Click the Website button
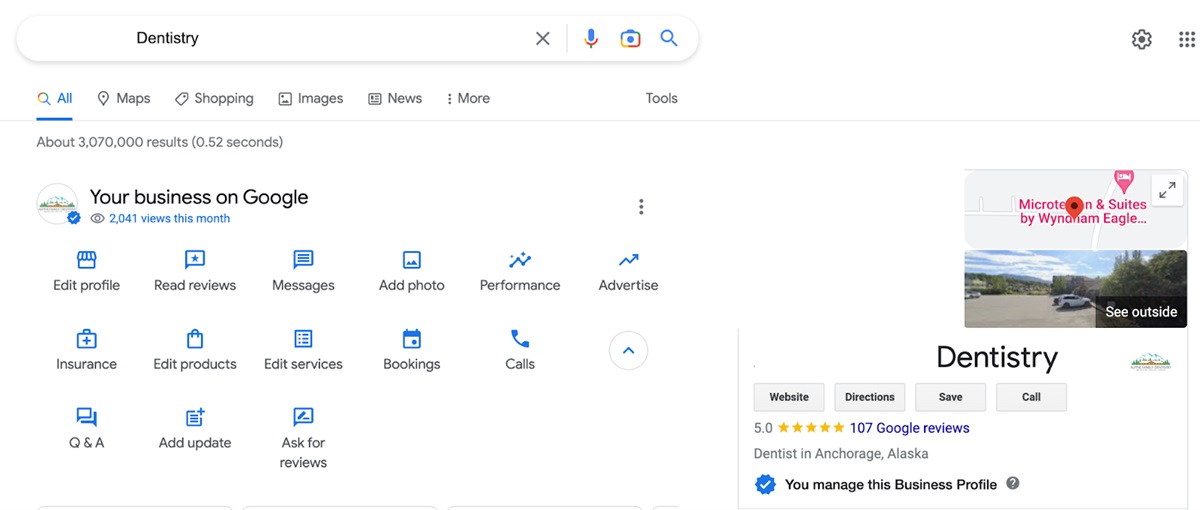 point(789,397)
